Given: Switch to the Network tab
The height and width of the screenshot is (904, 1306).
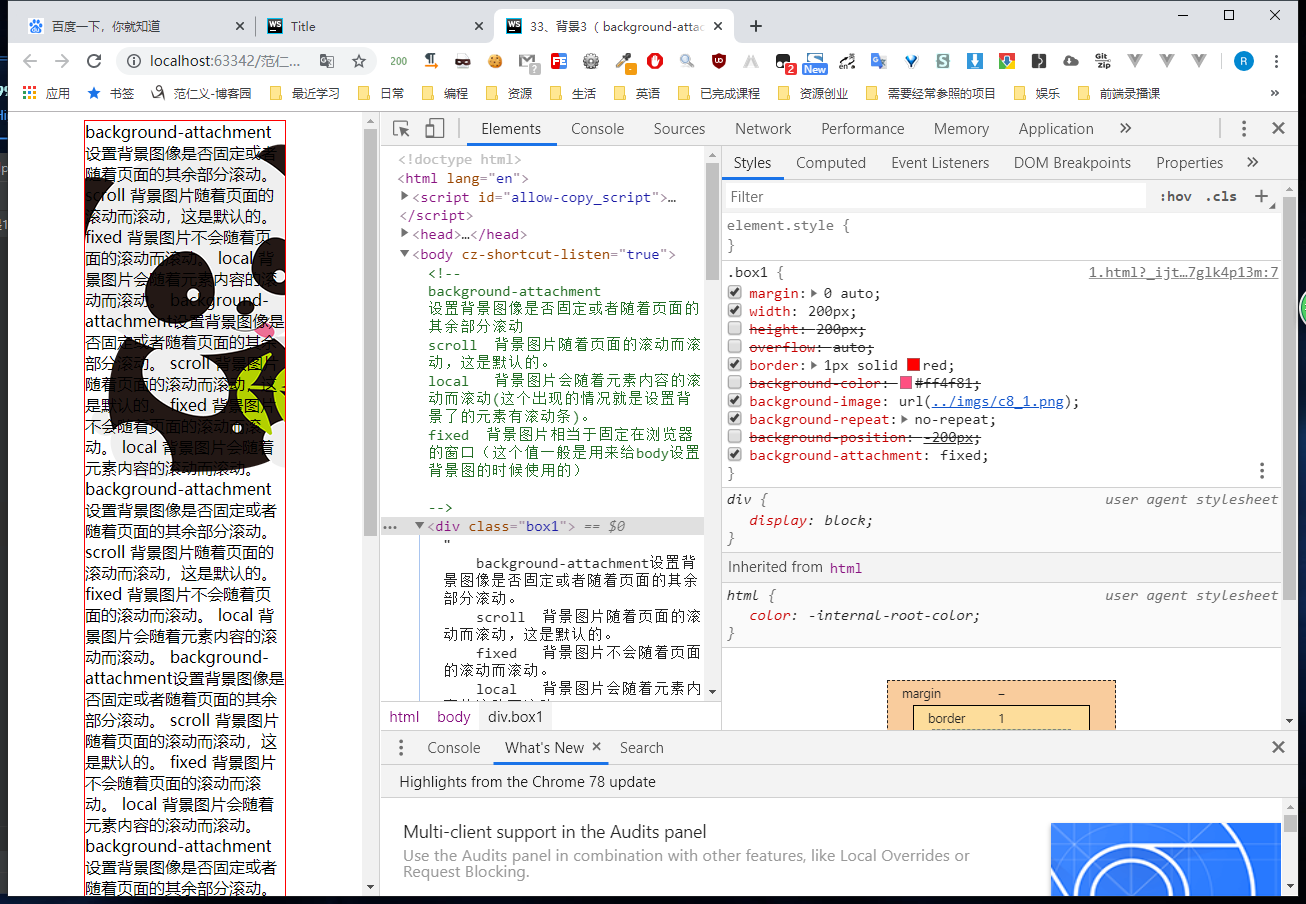Looking at the screenshot, I should 763,128.
